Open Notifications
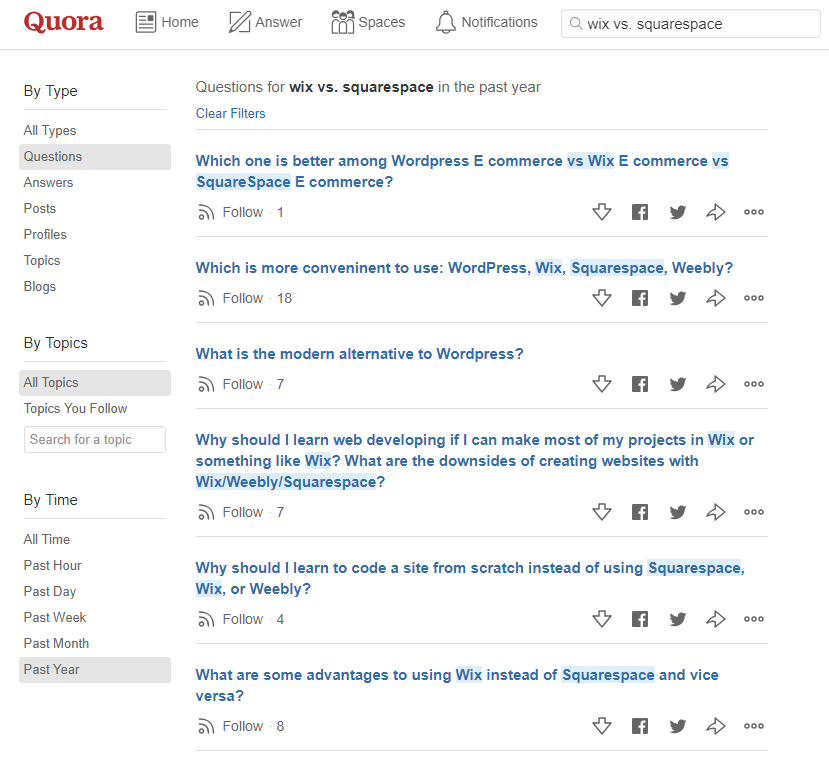 tap(486, 22)
